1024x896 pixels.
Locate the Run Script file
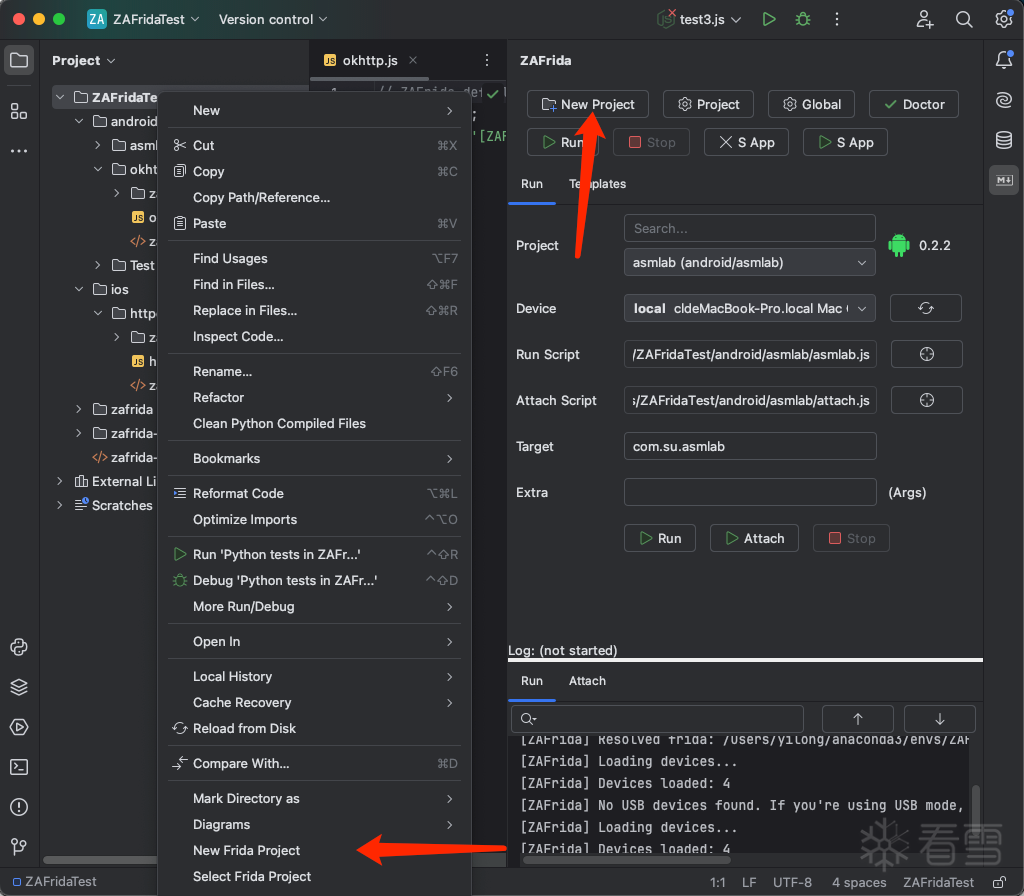(925, 354)
